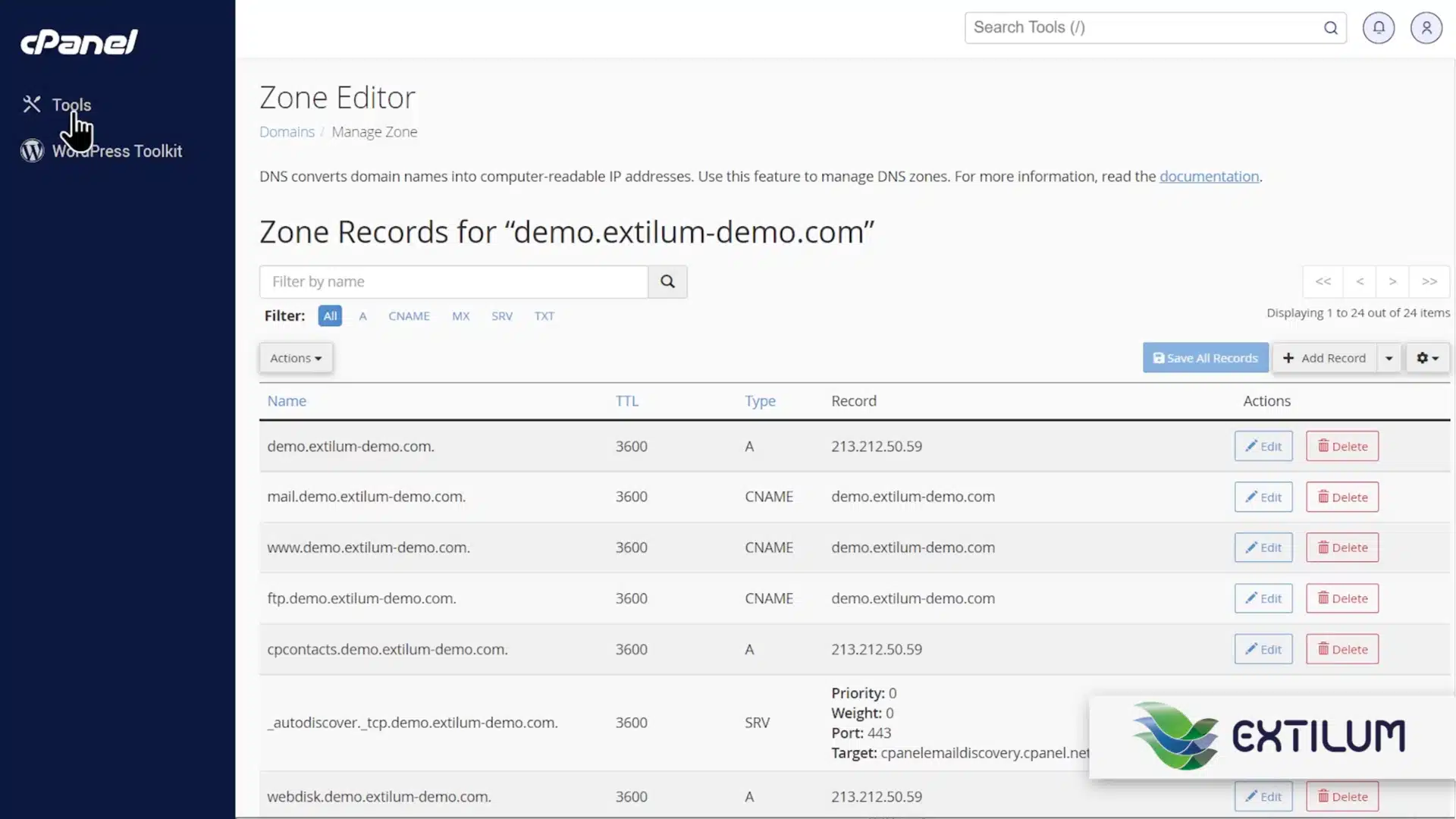Viewport: 1456px width, 819px height.
Task: Click the search magnifier in top bar
Action: click(1331, 28)
